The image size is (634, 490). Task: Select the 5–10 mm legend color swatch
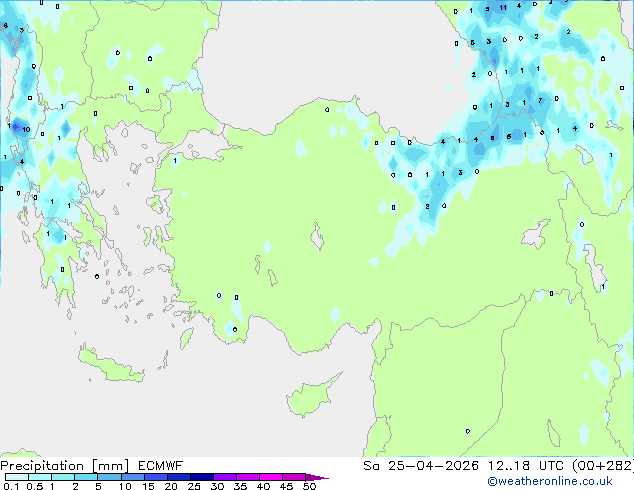point(109,477)
